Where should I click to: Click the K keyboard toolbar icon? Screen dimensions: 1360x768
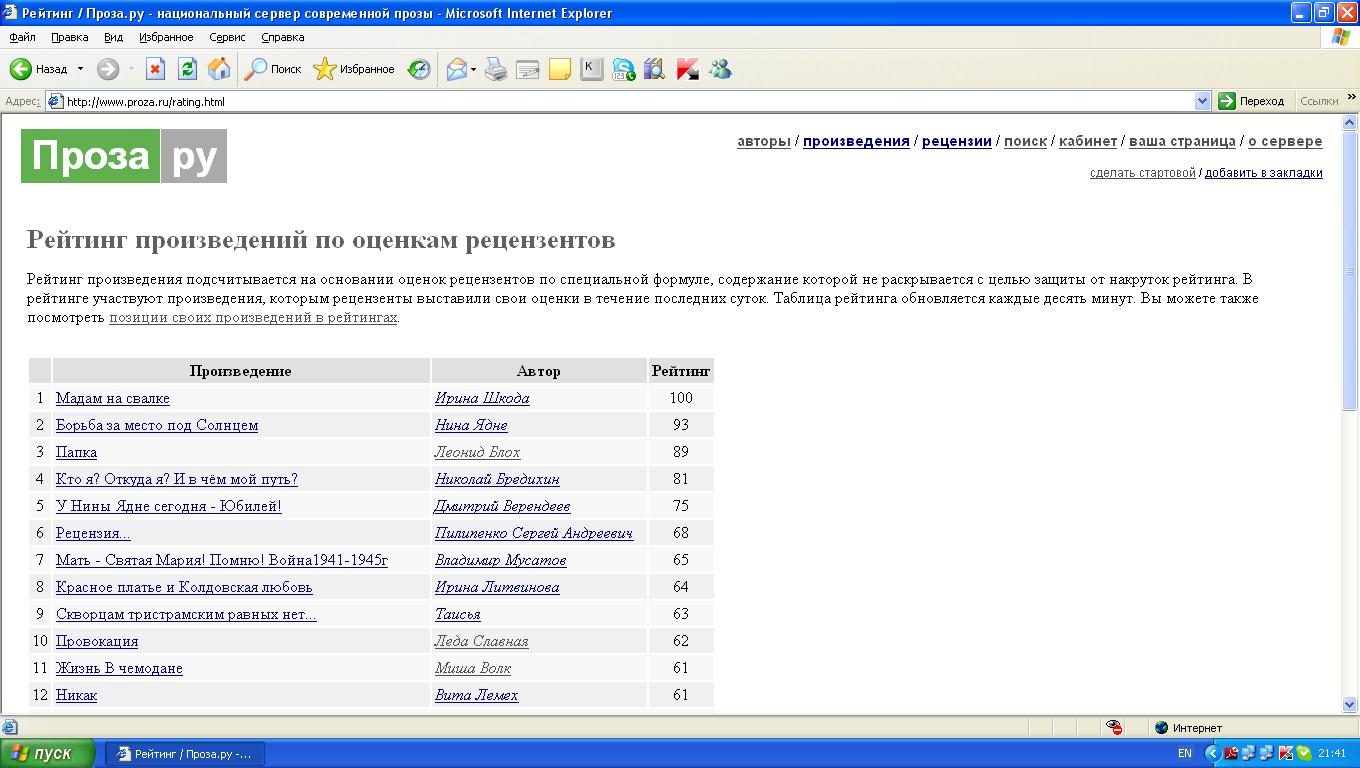coord(592,69)
